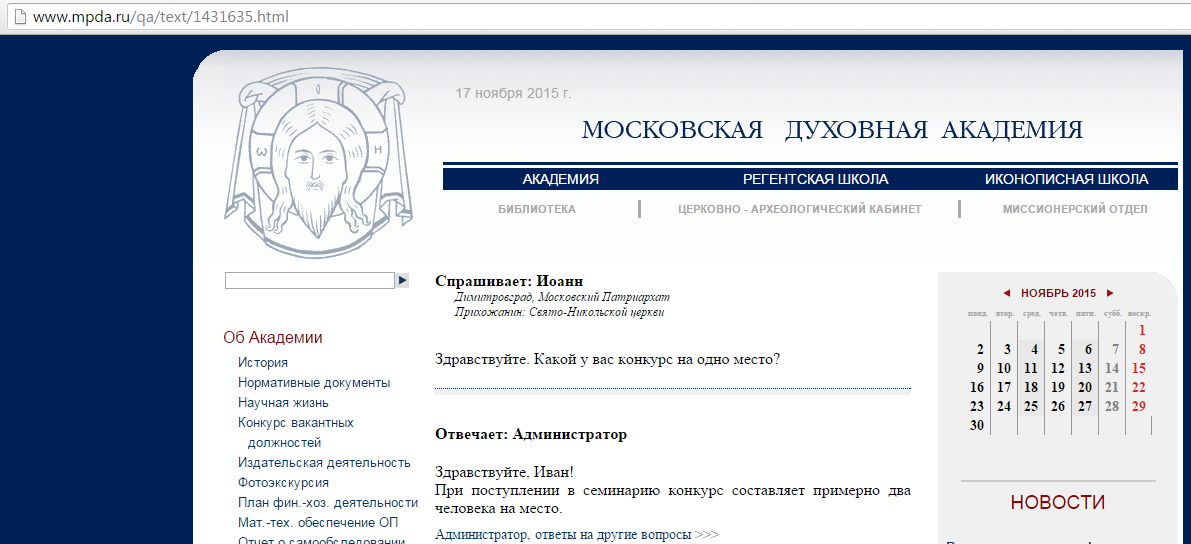
Task: Open the АКАДЕМИЯ menu tab
Action: pos(561,180)
